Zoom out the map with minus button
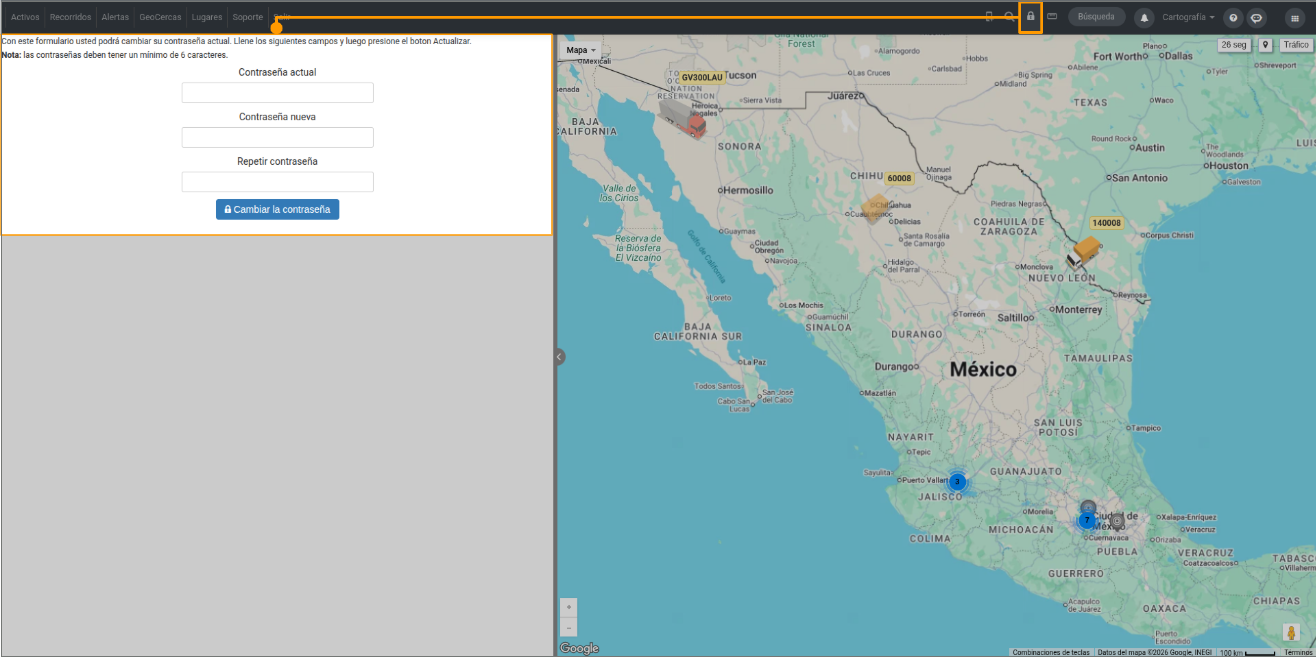This screenshot has height=657, width=1316. 569,627
